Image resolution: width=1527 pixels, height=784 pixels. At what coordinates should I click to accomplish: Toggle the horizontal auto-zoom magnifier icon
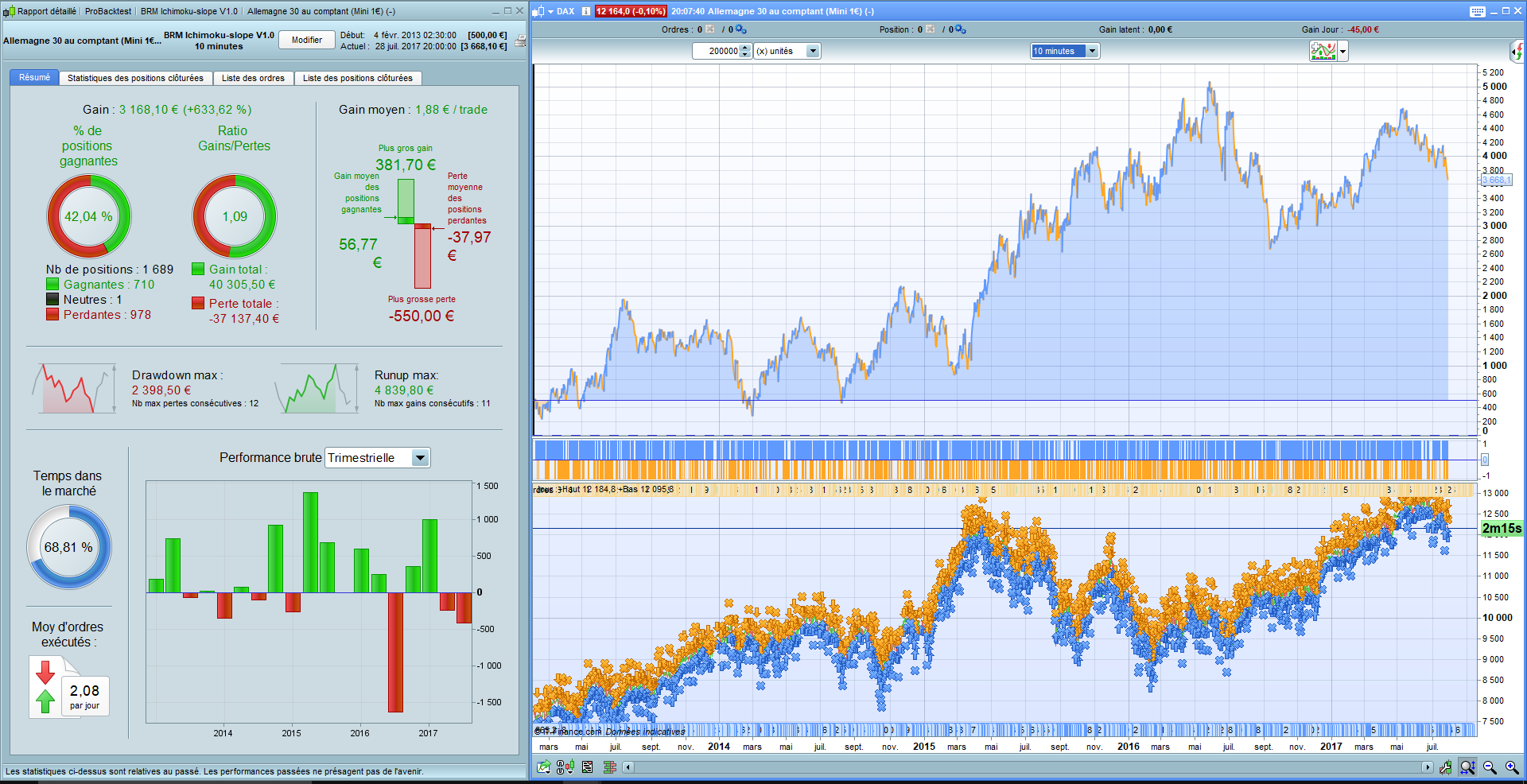pyautogui.click(x=1467, y=767)
